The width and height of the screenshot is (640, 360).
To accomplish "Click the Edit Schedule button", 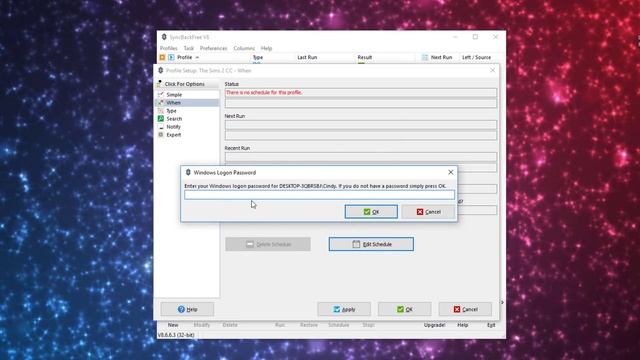I will click(x=371, y=244).
